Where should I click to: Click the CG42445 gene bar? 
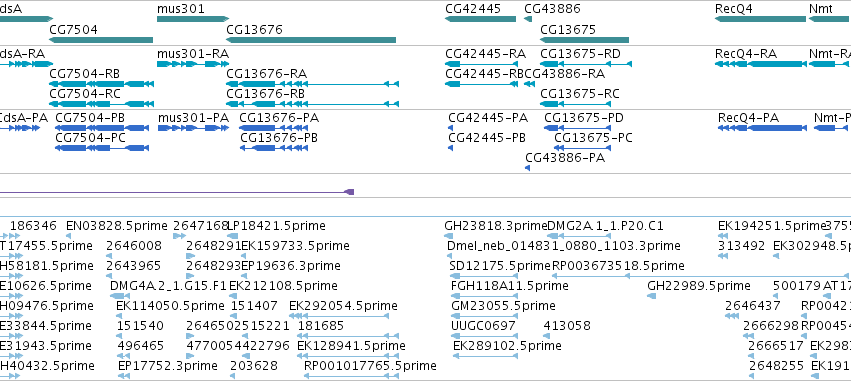pos(480,19)
